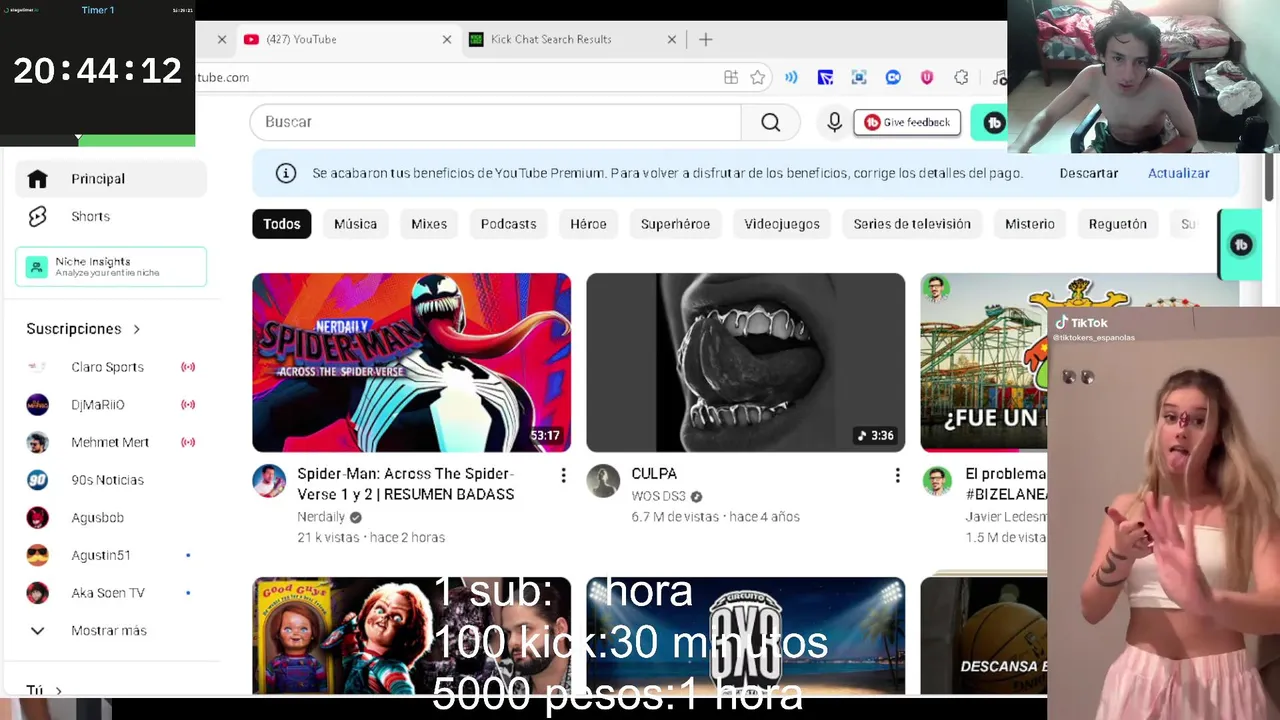Expand Mostrar más subscriptions

click(x=110, y=631)
